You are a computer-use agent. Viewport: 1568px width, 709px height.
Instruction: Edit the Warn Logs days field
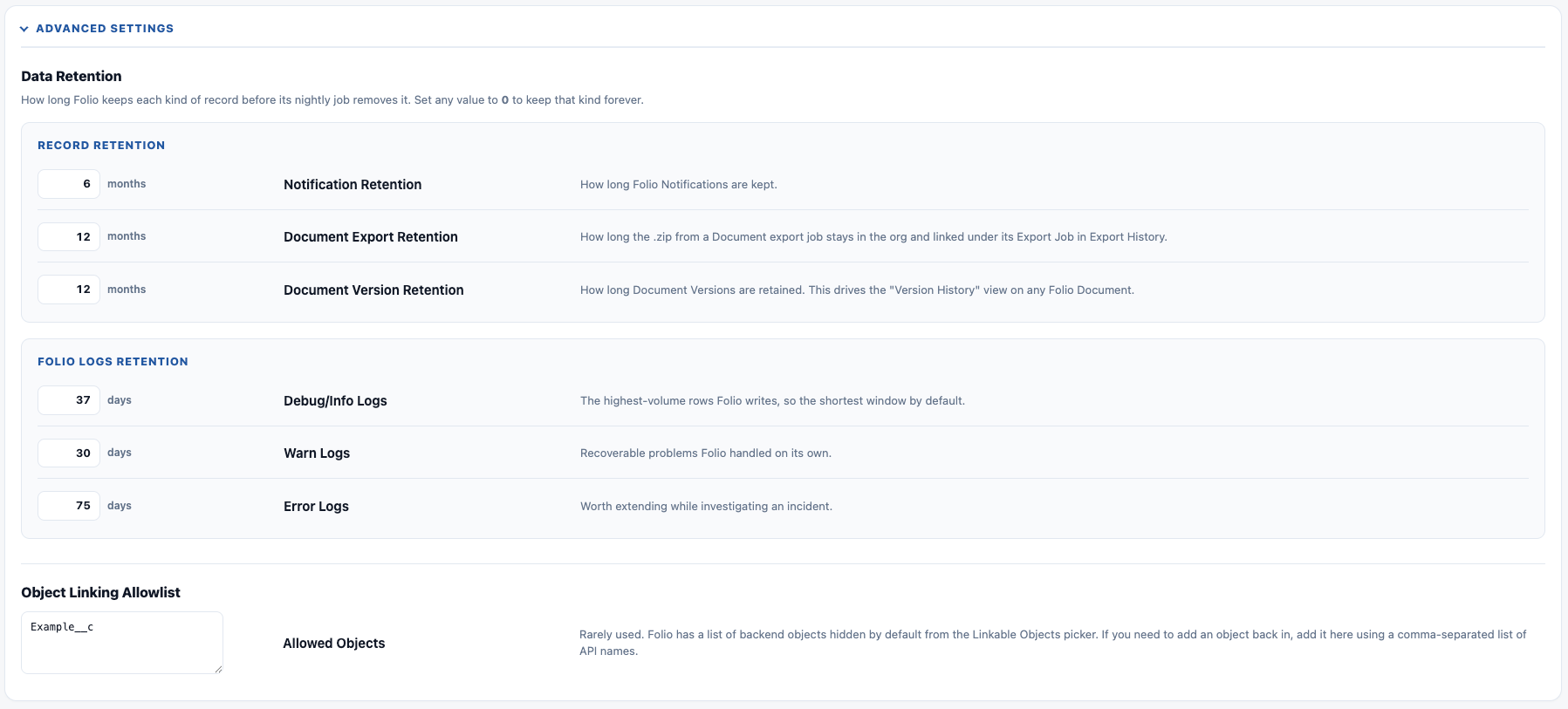click(69, 453)
